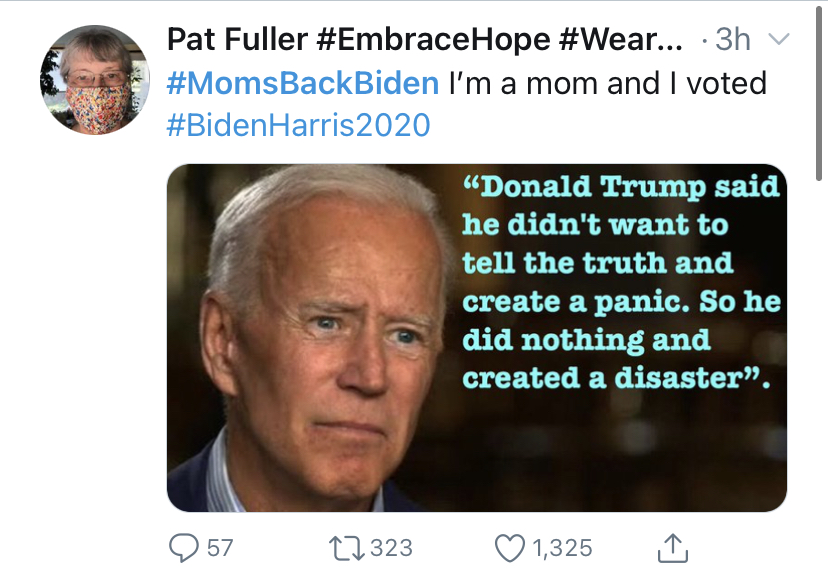This screenshot has width=828, height=582.
Task: Open Pat Fuller's profile from the name
Action: pos(237,40)
